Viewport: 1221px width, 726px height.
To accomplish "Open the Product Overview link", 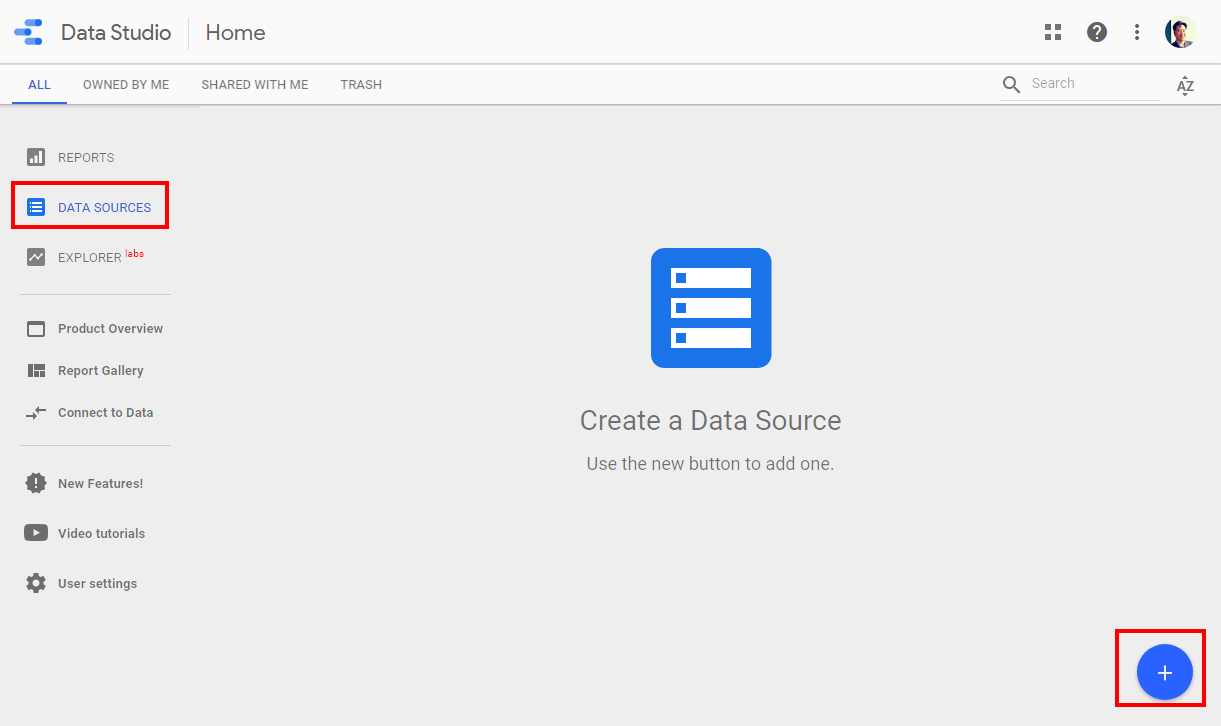I will [x=110, y=328].
